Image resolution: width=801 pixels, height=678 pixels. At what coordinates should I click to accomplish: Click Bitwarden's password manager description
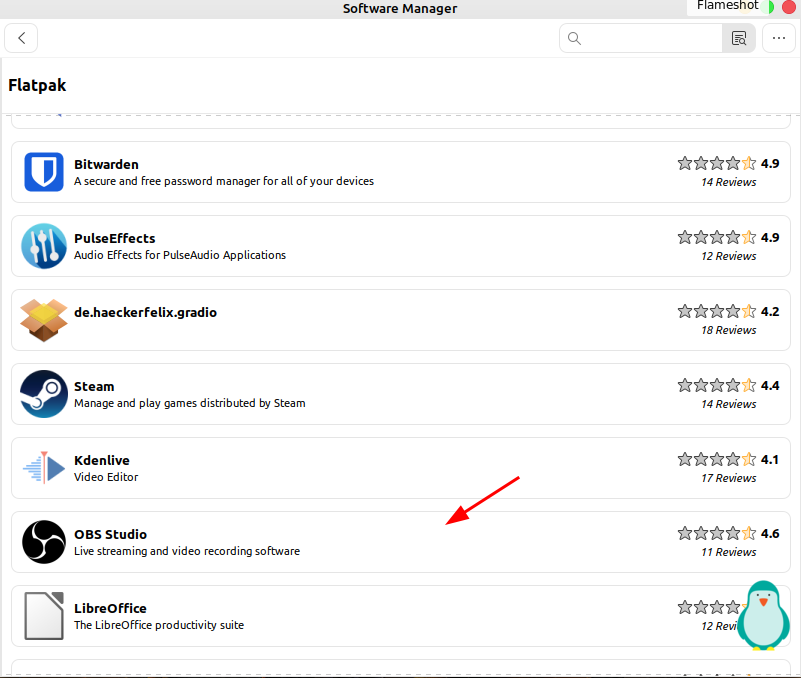coord(224,181)
